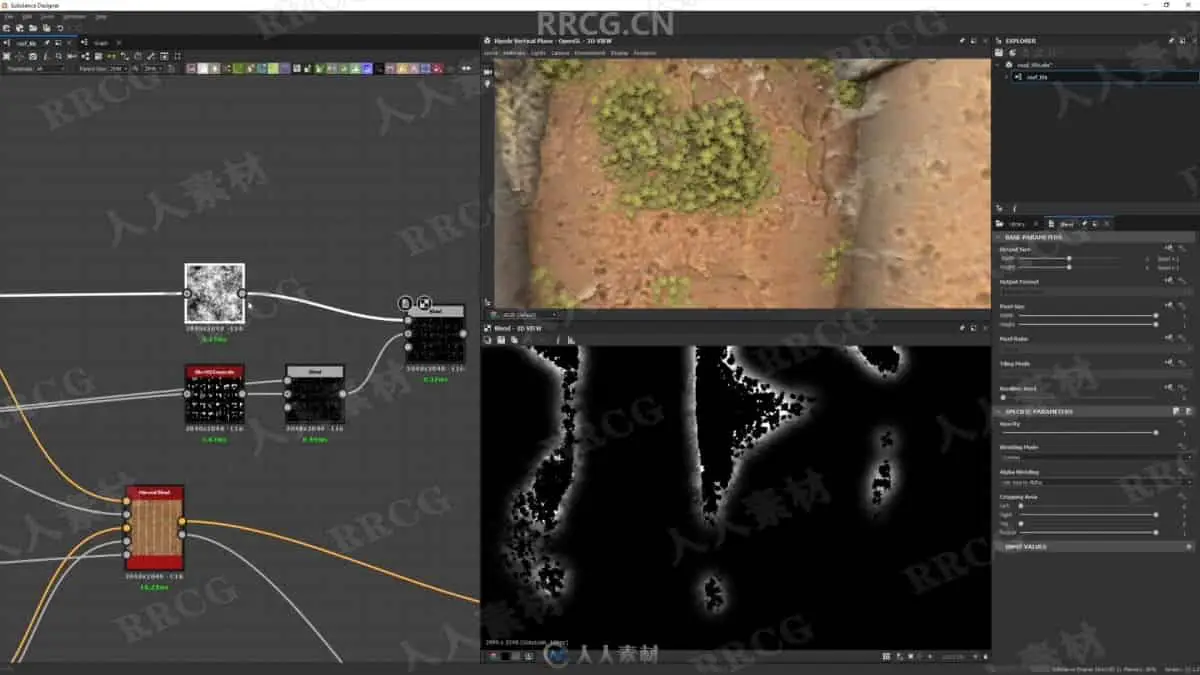Click the red node-palette icon at toolbar end
Image resolution: width=1200 pixels, height=675 pixels.
click(x=438, y=68)
